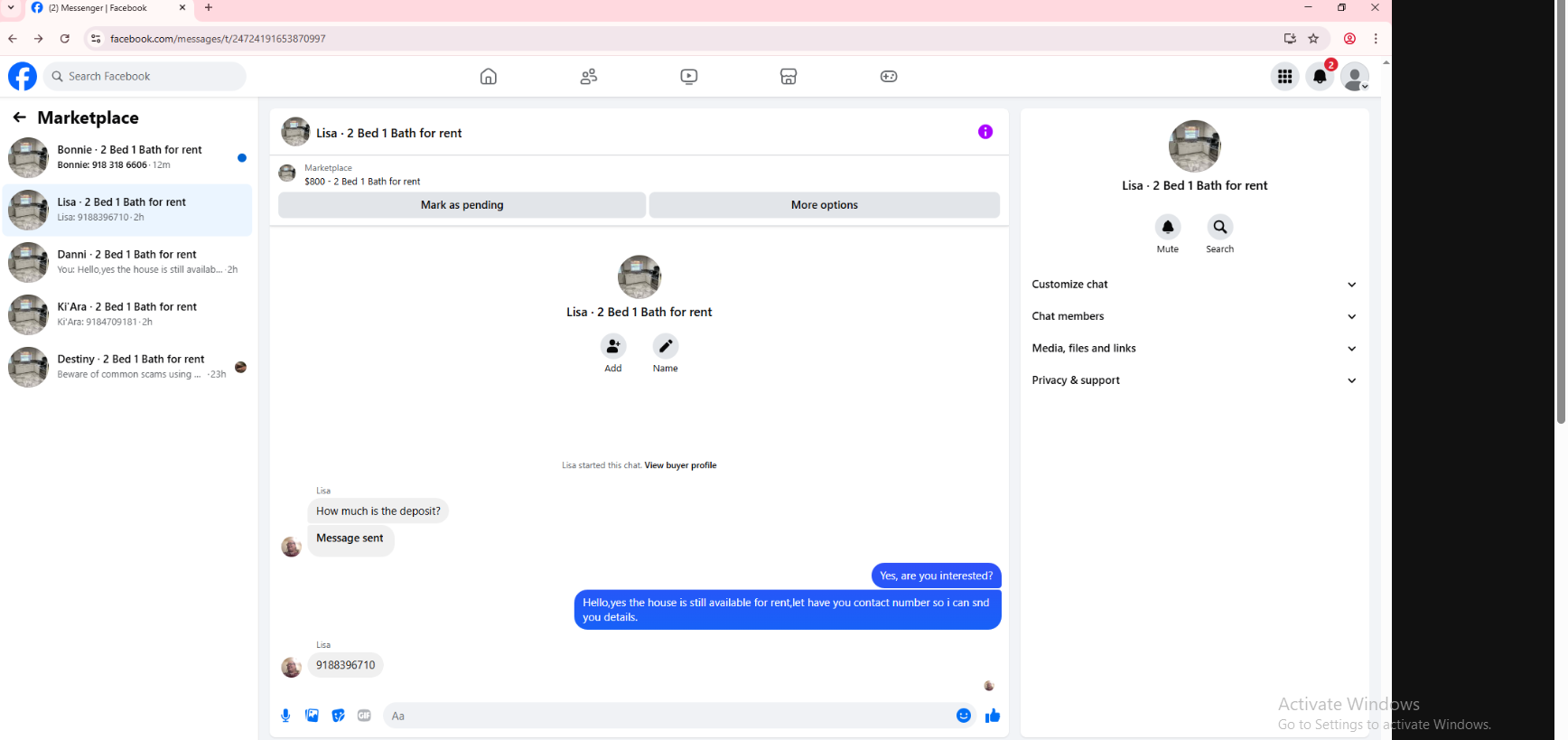The image size is (1568, 740).
Task: Click the listing thumbnail in right panel
Action: 1194,146
